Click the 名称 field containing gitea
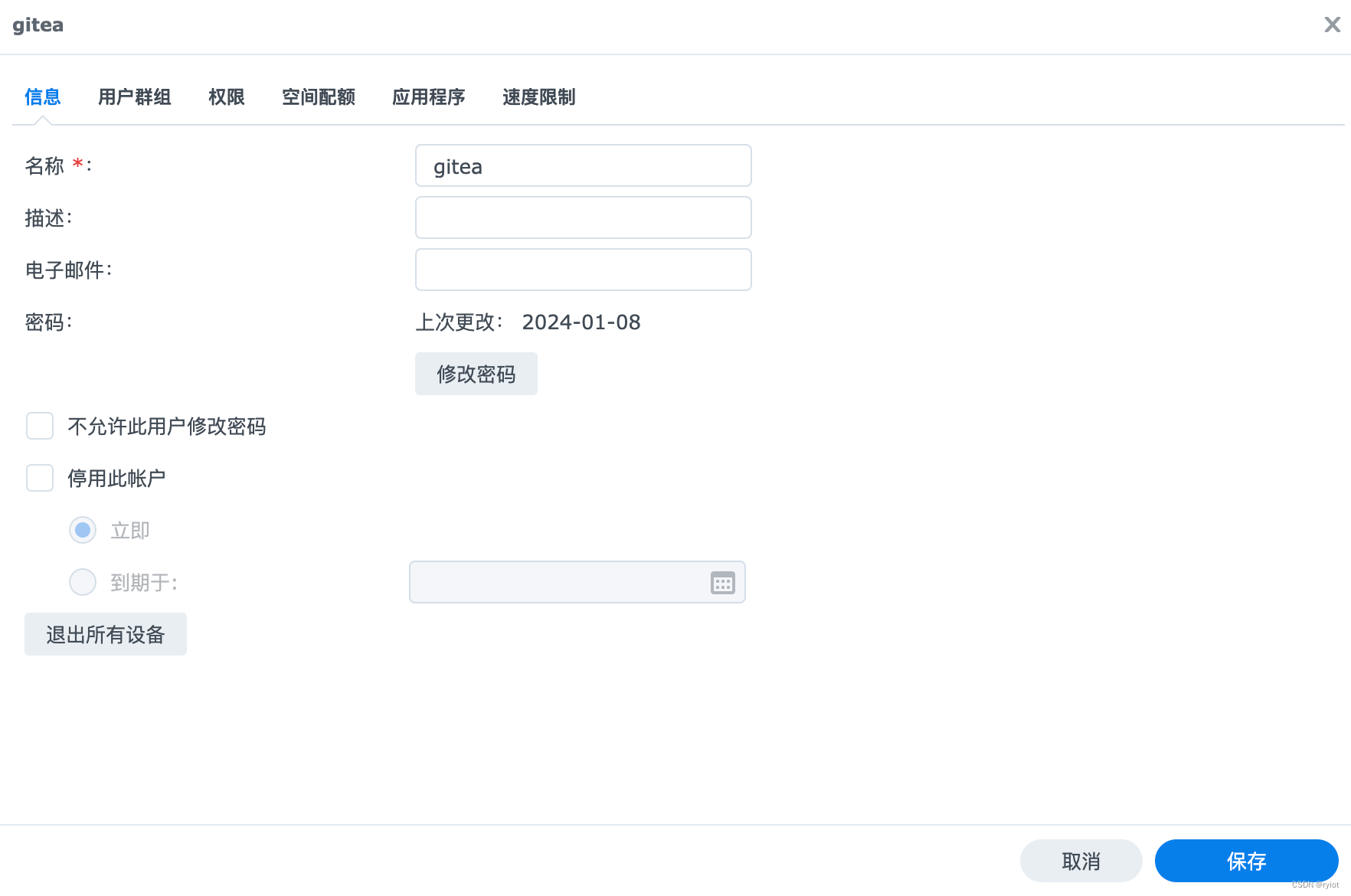1351x896 pixels. 584,165
